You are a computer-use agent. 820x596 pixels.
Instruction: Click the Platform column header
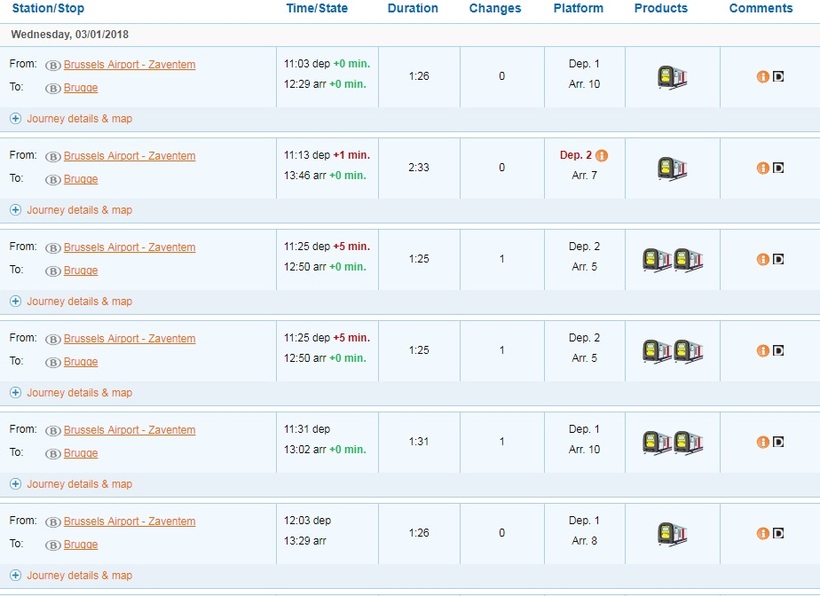click(x=578, y=8)
